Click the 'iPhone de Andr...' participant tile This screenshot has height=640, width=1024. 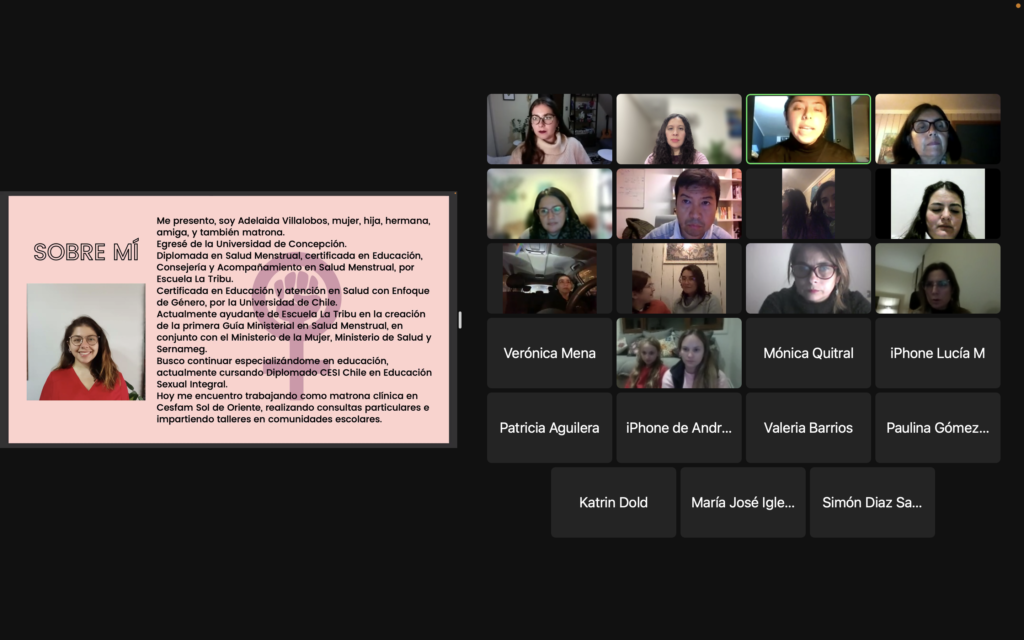(678, 428)
